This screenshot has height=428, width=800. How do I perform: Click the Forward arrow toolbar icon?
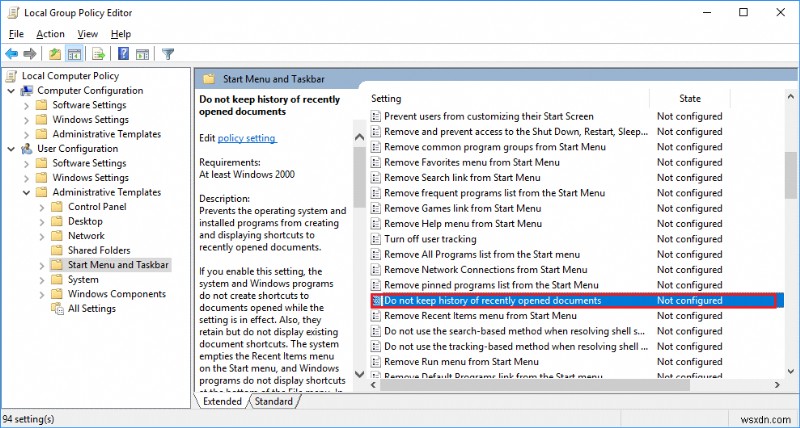point(30,54)
